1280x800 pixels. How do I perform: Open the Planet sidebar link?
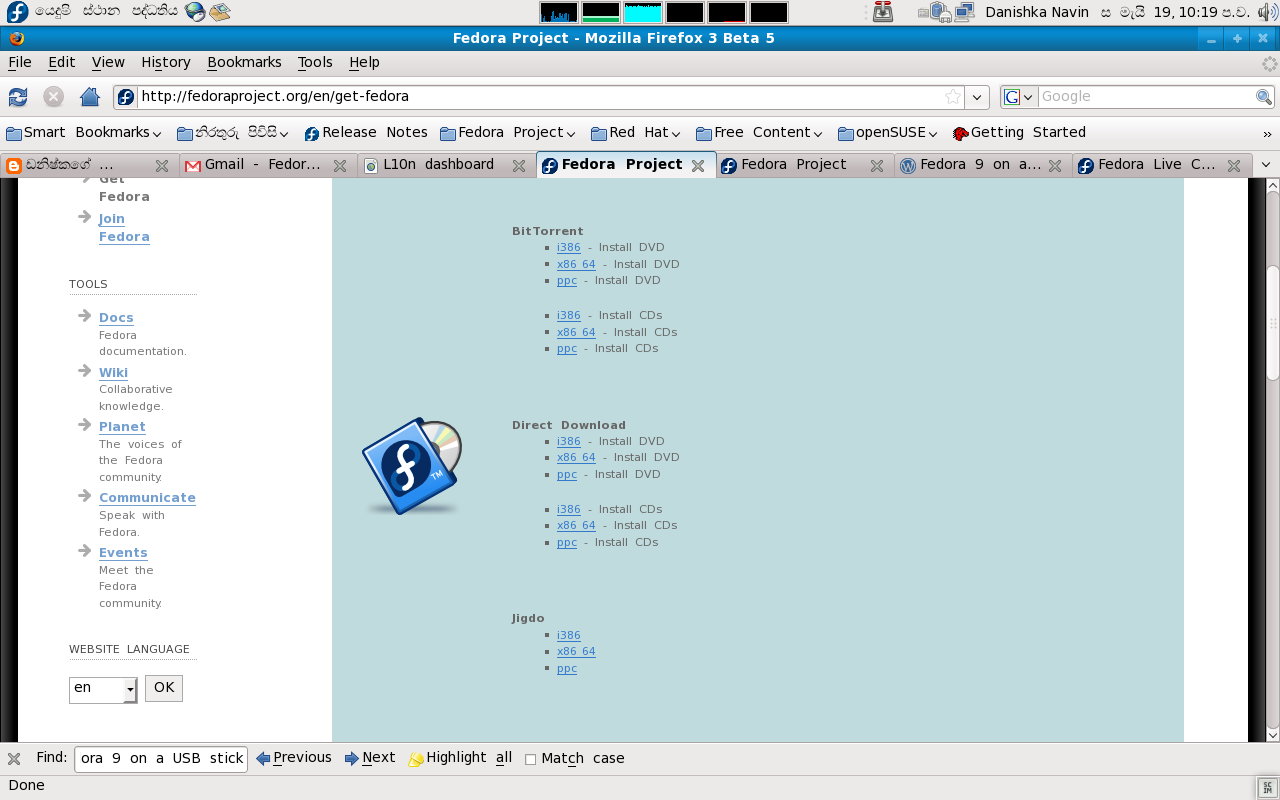122,426
